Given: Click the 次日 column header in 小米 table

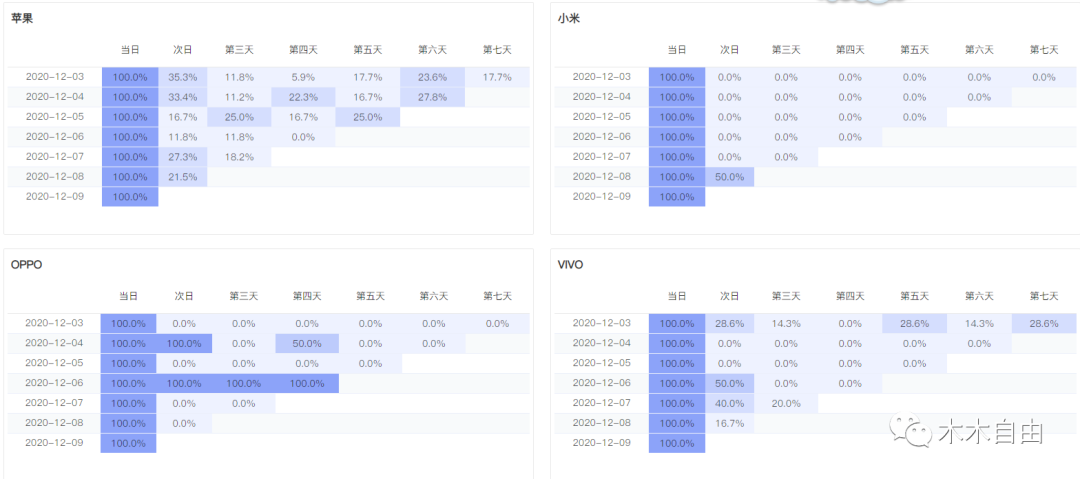Looking at the screenshot, I should pyautogui.click(x=729, y=49).
